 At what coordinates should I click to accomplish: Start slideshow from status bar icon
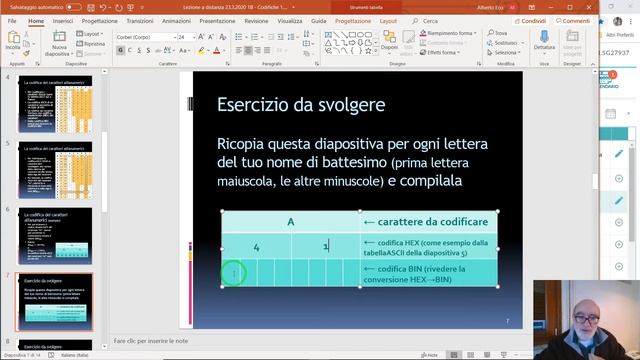[504, 355]
